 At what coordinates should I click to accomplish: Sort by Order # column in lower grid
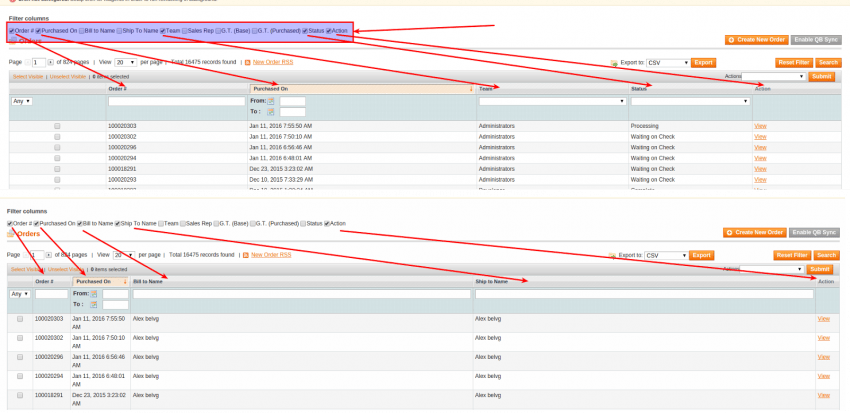coord(44,282)
